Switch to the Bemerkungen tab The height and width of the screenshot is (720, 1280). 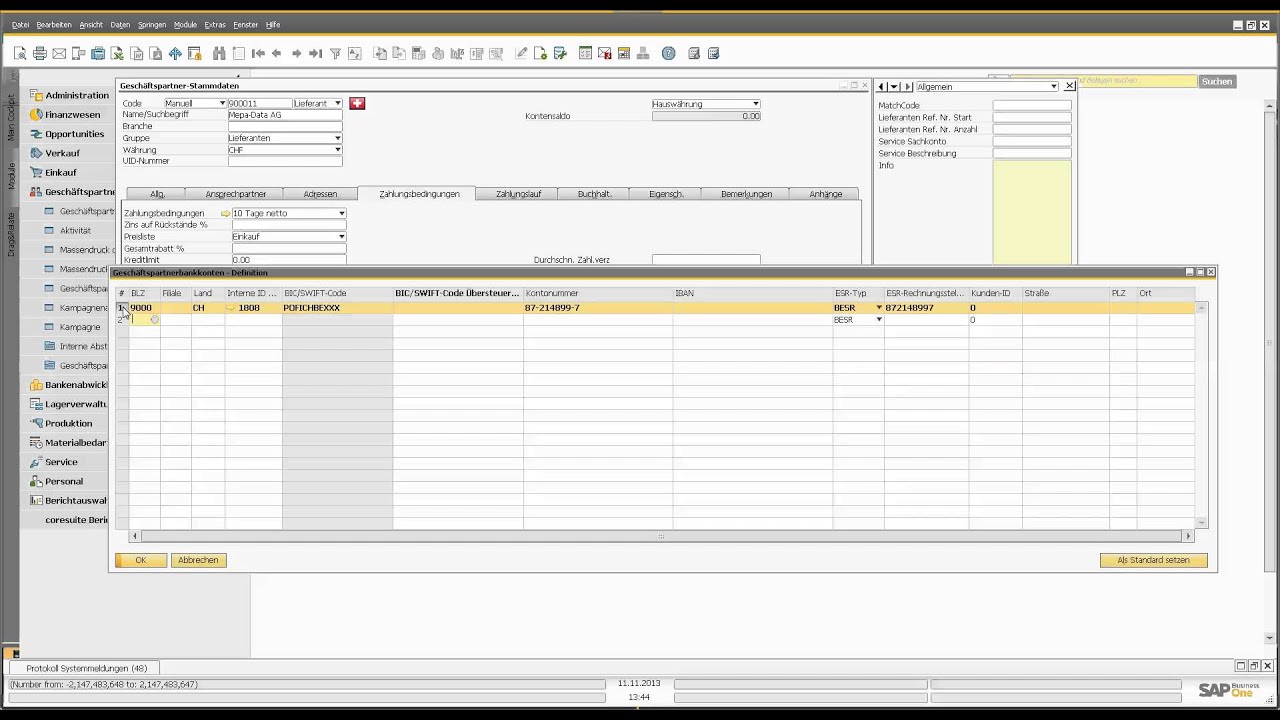pos(746,194)
